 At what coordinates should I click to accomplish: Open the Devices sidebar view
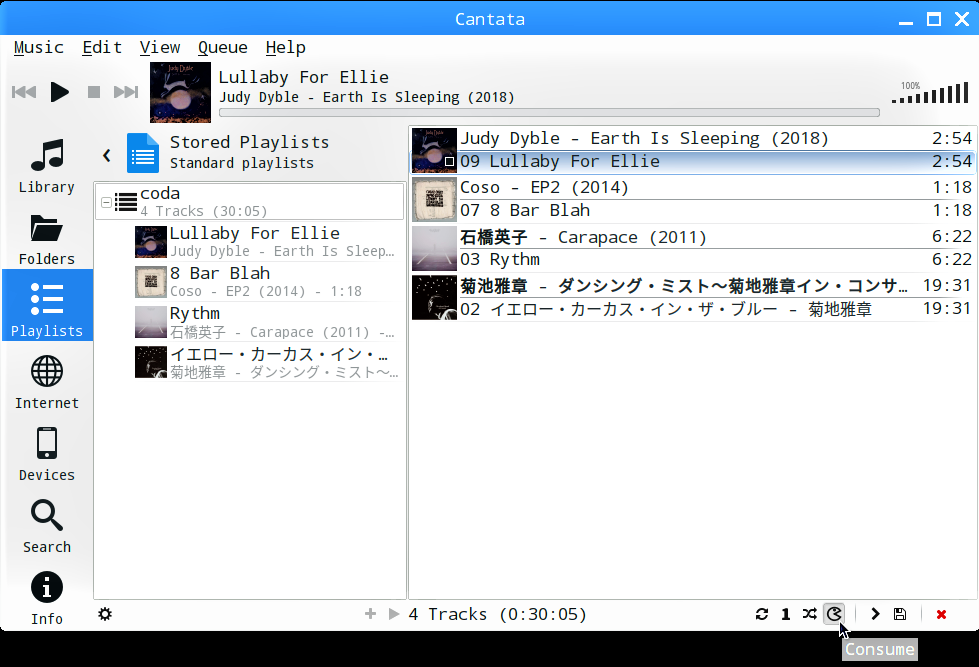(47, 454)
